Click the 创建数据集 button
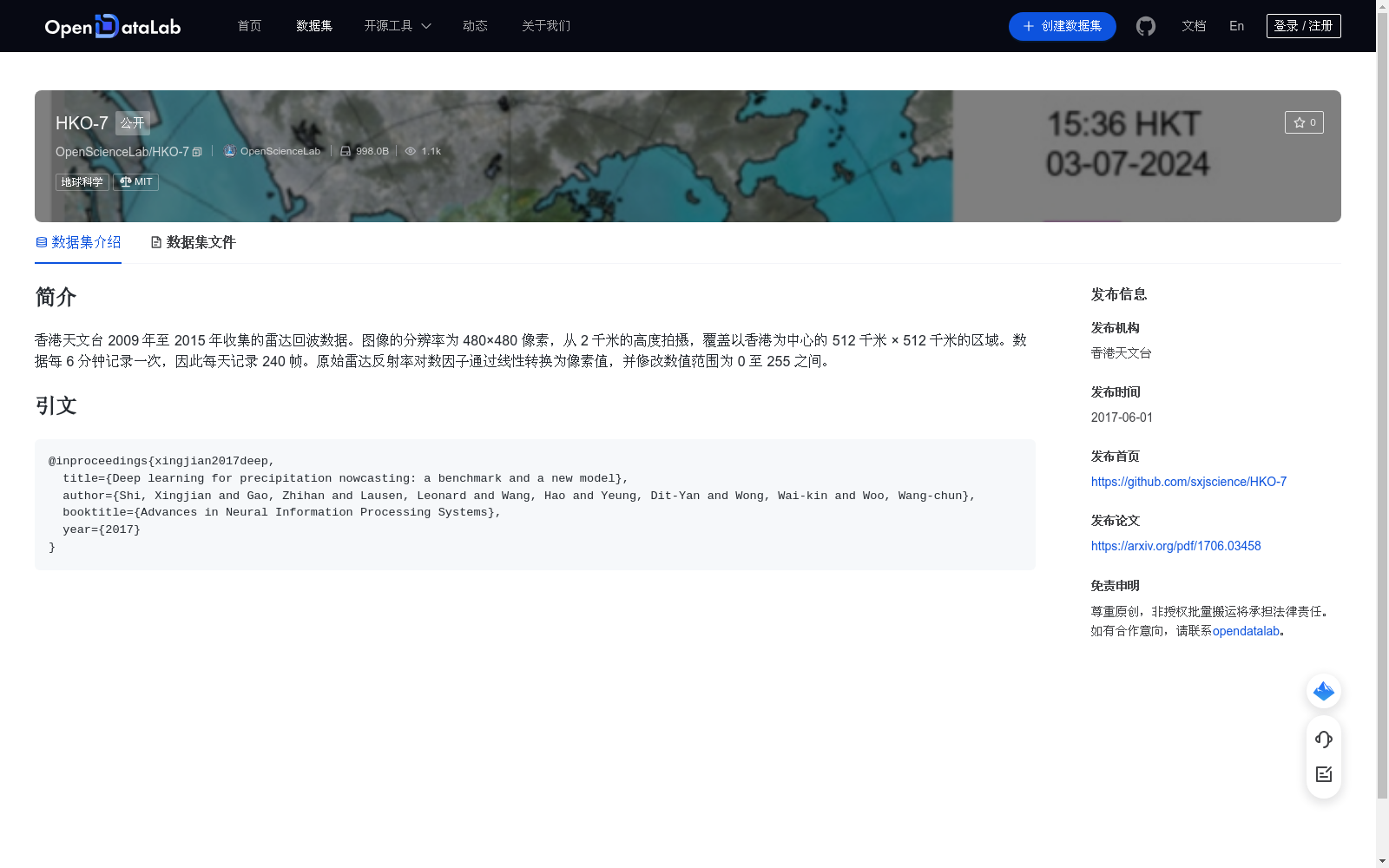 point(1062,26)
